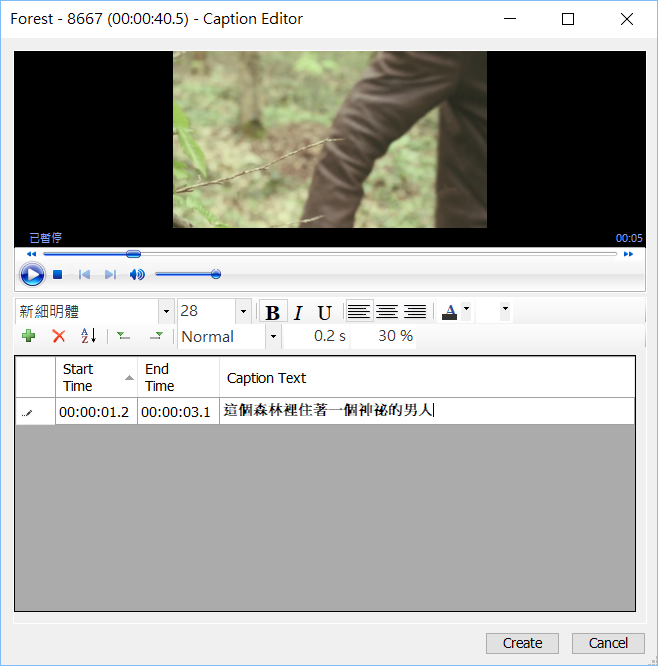This screenshot has width=658, height=666.
Task: Jump to the next frame
Action: click(110, 274)
